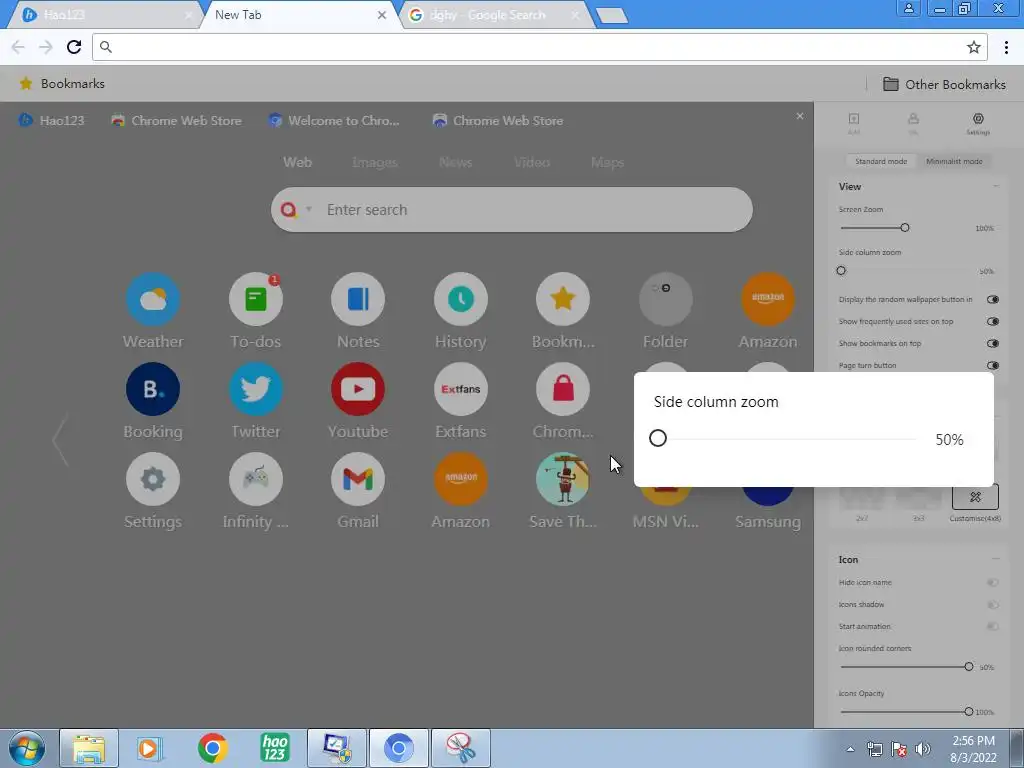
Task: Click the Chrome address bar
Action: pyautogui.click(x=539, y=47)
